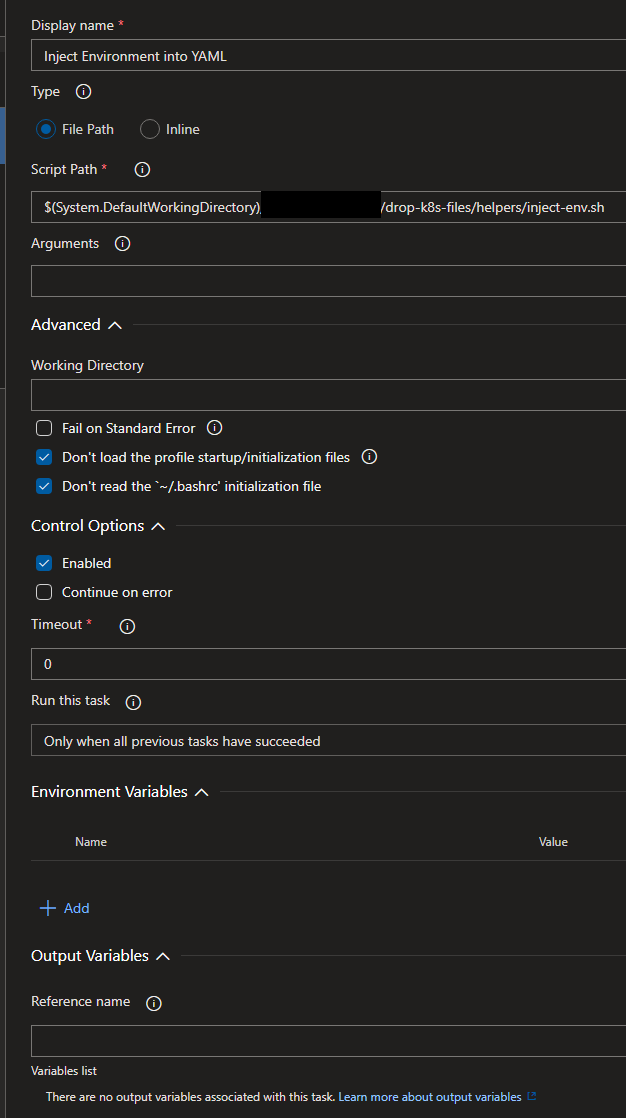The width and height of the screenshot is (626, 1118).
Task: Open info icon beside Run this task
Action: [x=133, y=702]
